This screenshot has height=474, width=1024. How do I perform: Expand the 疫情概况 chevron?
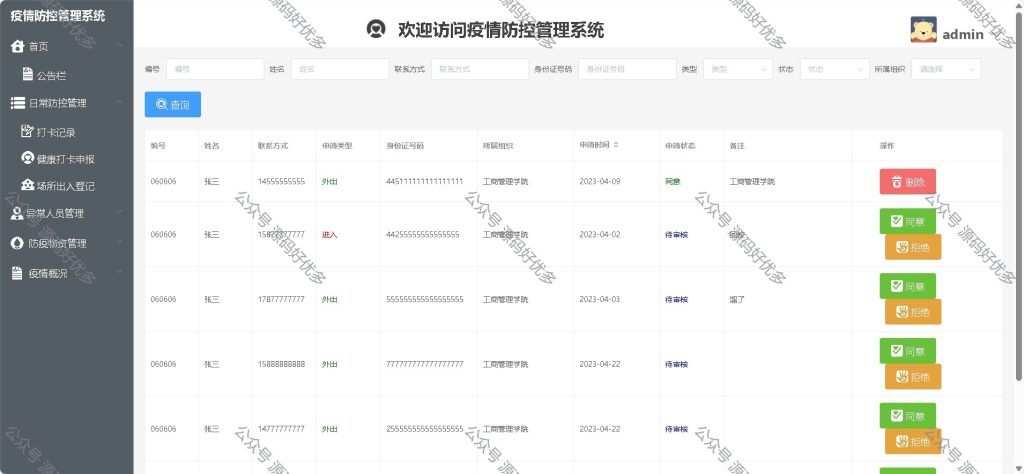[x=120, y=272]
